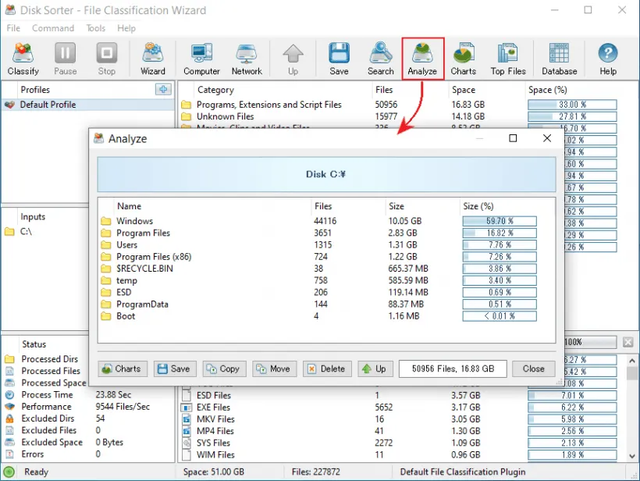Viewport: 640px width, 481px height.
Task: Open the Search tool
Action: [380, 59]
